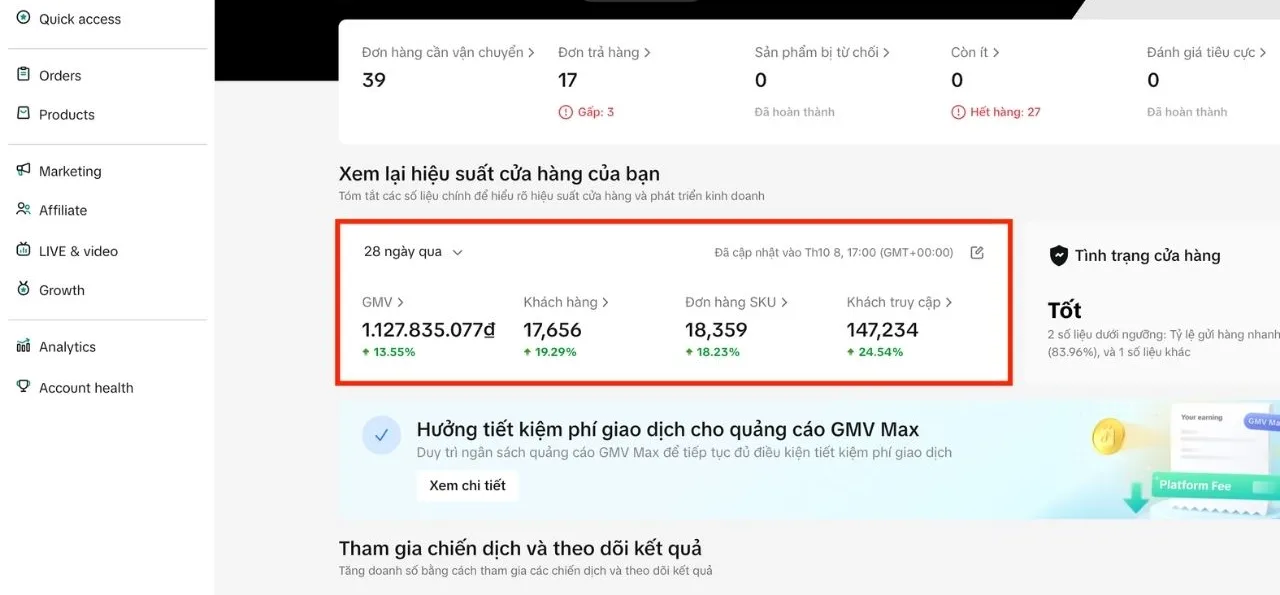Expand the Đơn trả hàng section
The width and height of the screenshot is (1280, 595).
(x=604, y=52)
